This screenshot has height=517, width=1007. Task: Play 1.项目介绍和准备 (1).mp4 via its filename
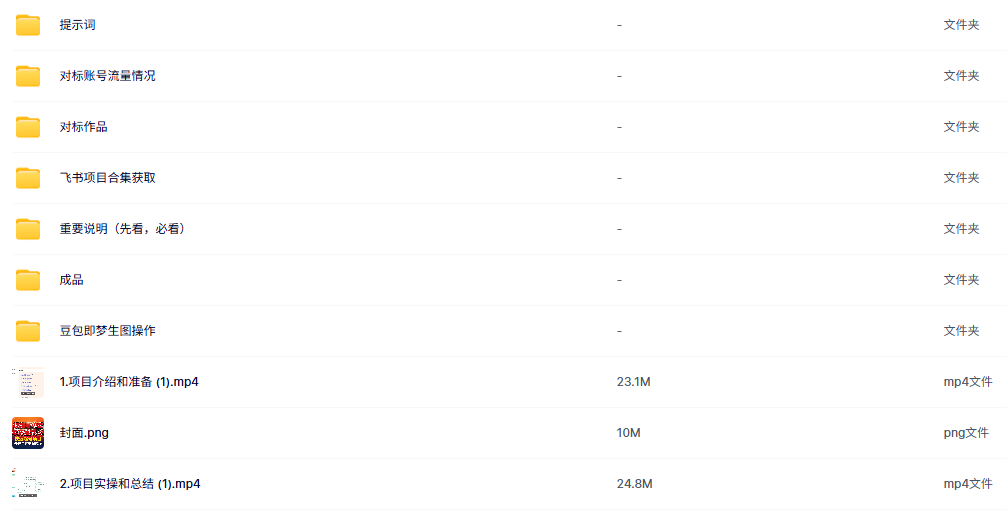pyautogui.click(x=129, y=382)
